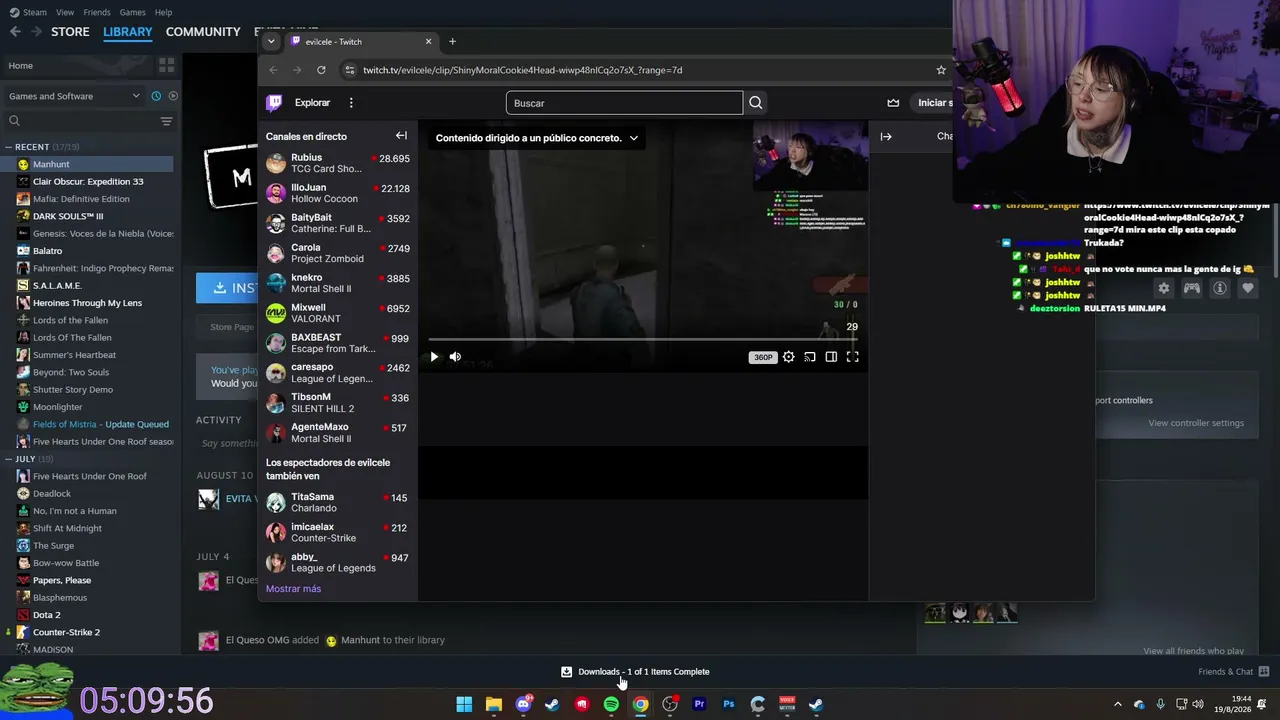
Task: Toggle theatre mode on the Twitch player
Action: [831, 357]
